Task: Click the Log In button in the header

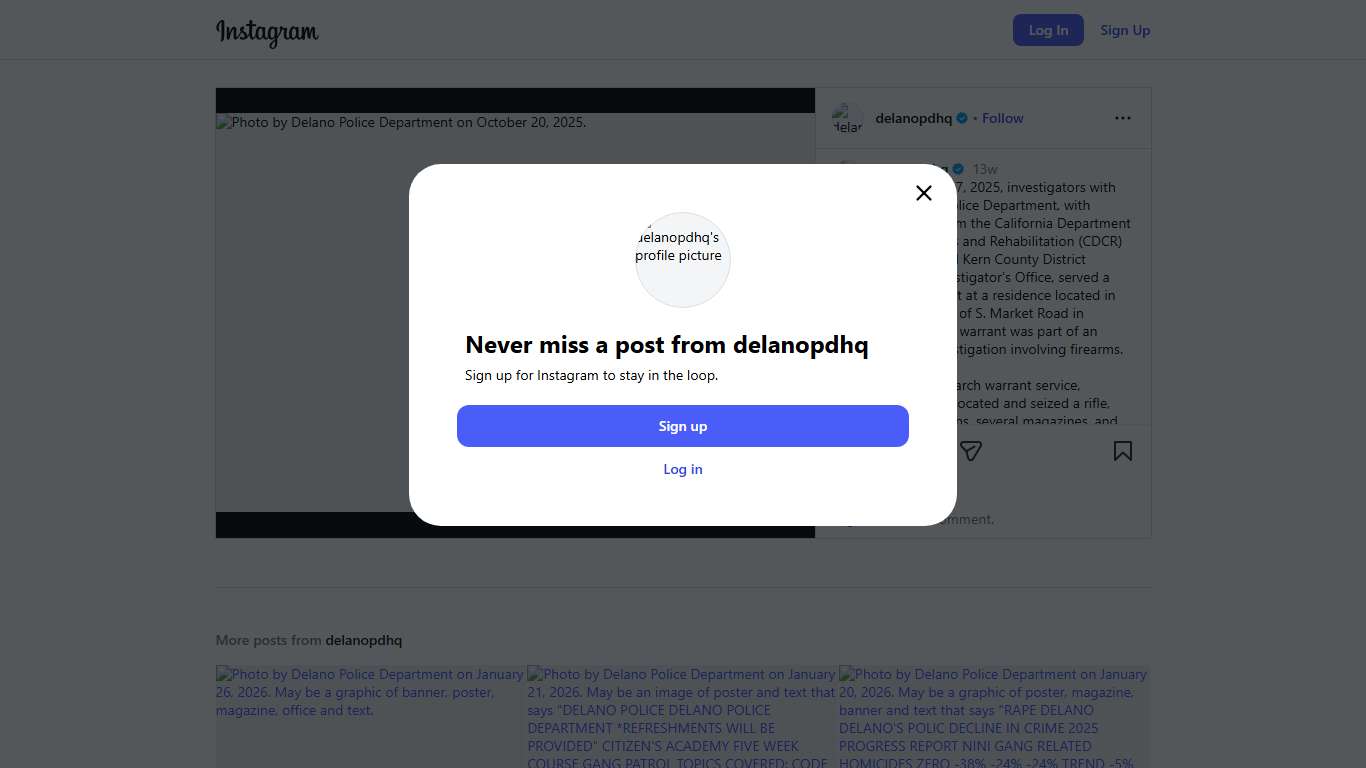Action: [x=1048, y=30]
